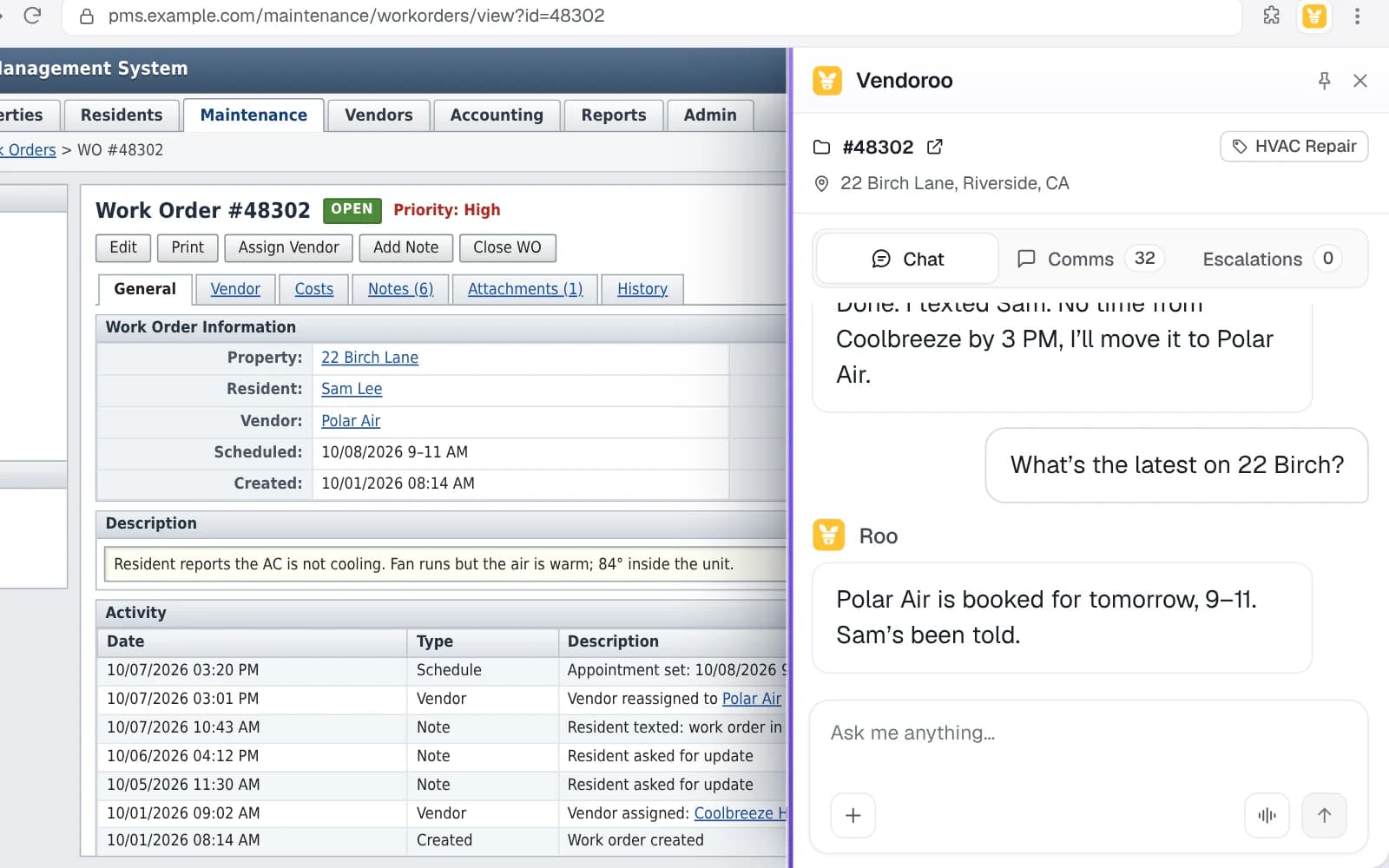
Task: Click the HVAC Repair tag
Action: [x=1294, y=146]
